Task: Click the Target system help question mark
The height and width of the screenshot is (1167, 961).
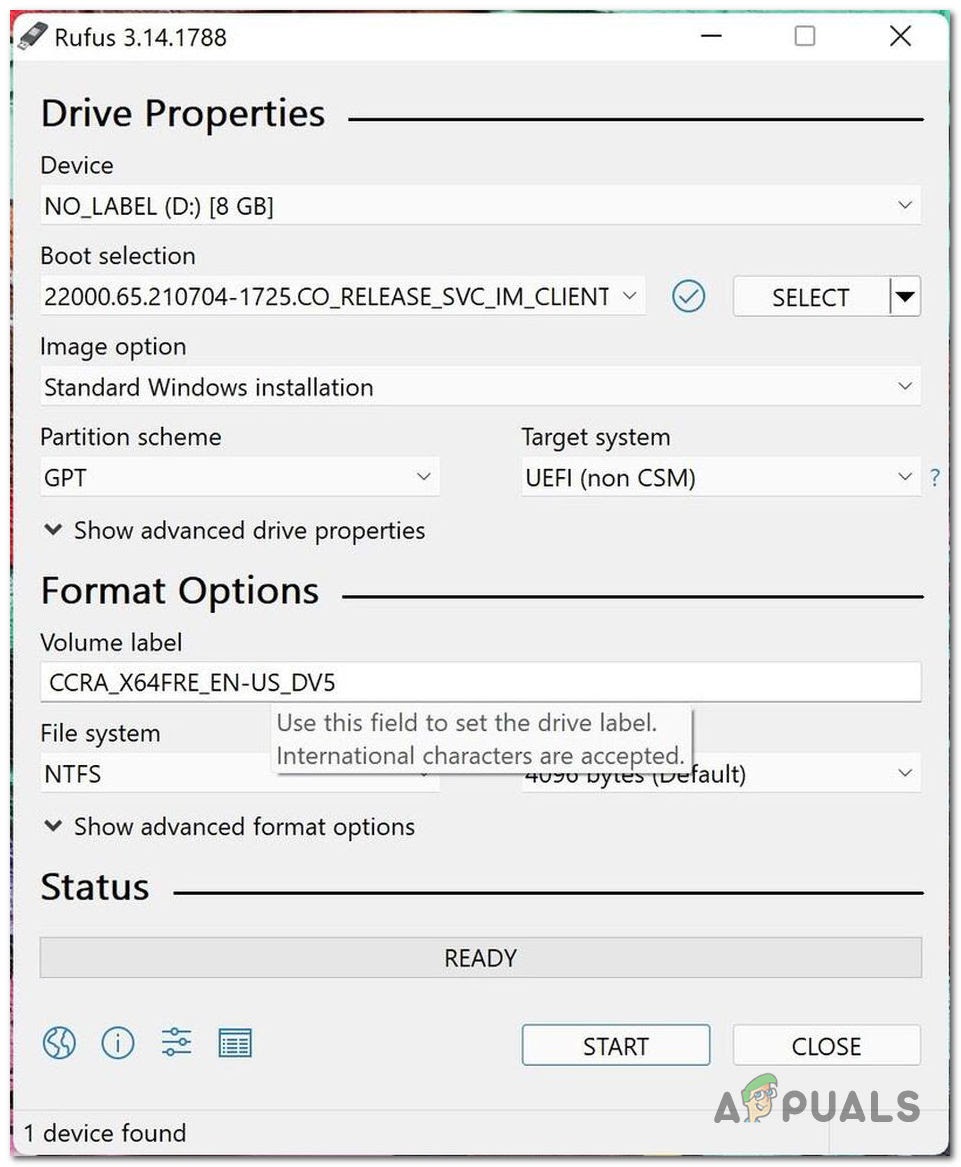Action: (935, 477)
